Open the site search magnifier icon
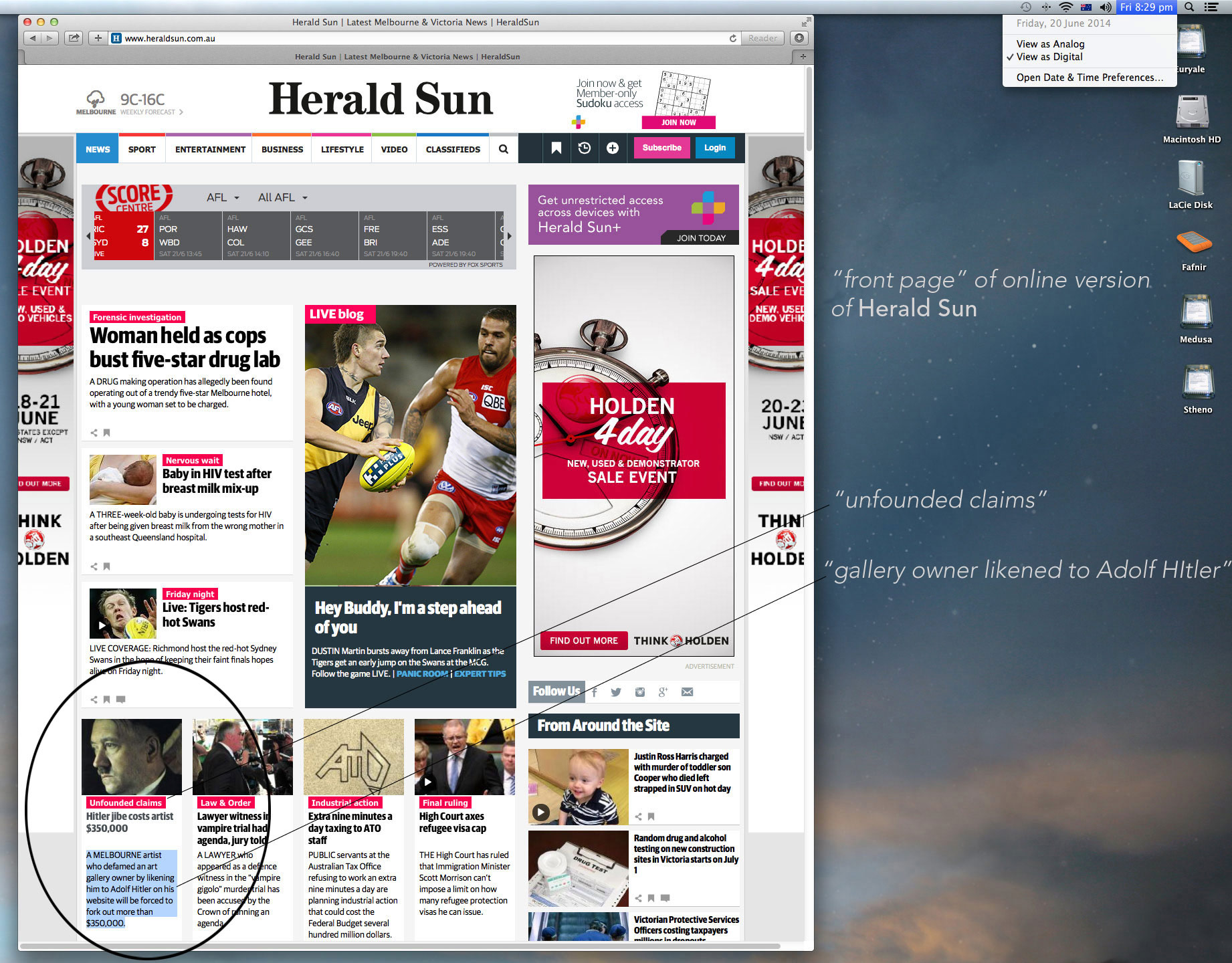This screenshot has height=963, width=1232. pos(504,149)
